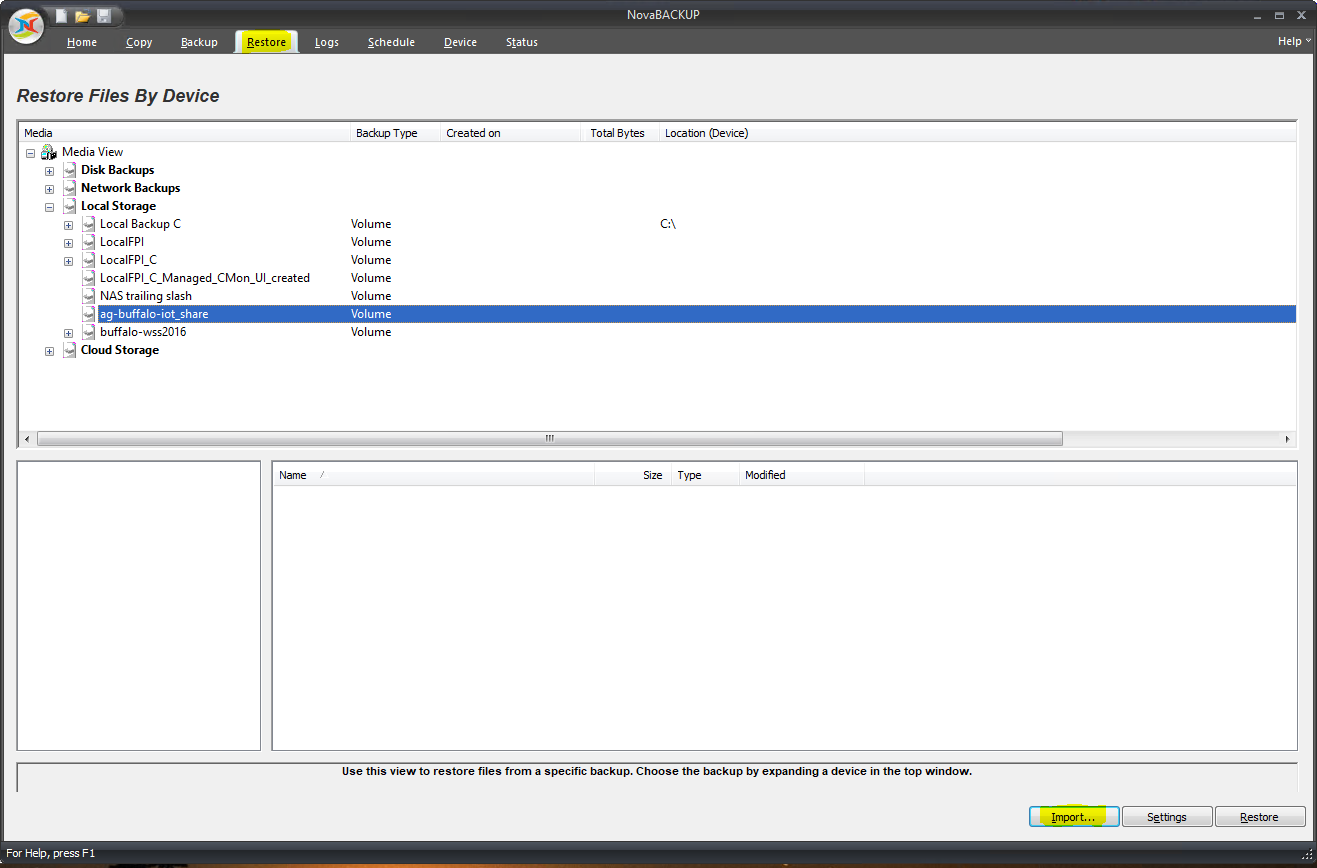Image resolution: width=1317 pixels, height=868 pixels.
Task: Expand the Cloud Storage node
Action: pos(49,351)
